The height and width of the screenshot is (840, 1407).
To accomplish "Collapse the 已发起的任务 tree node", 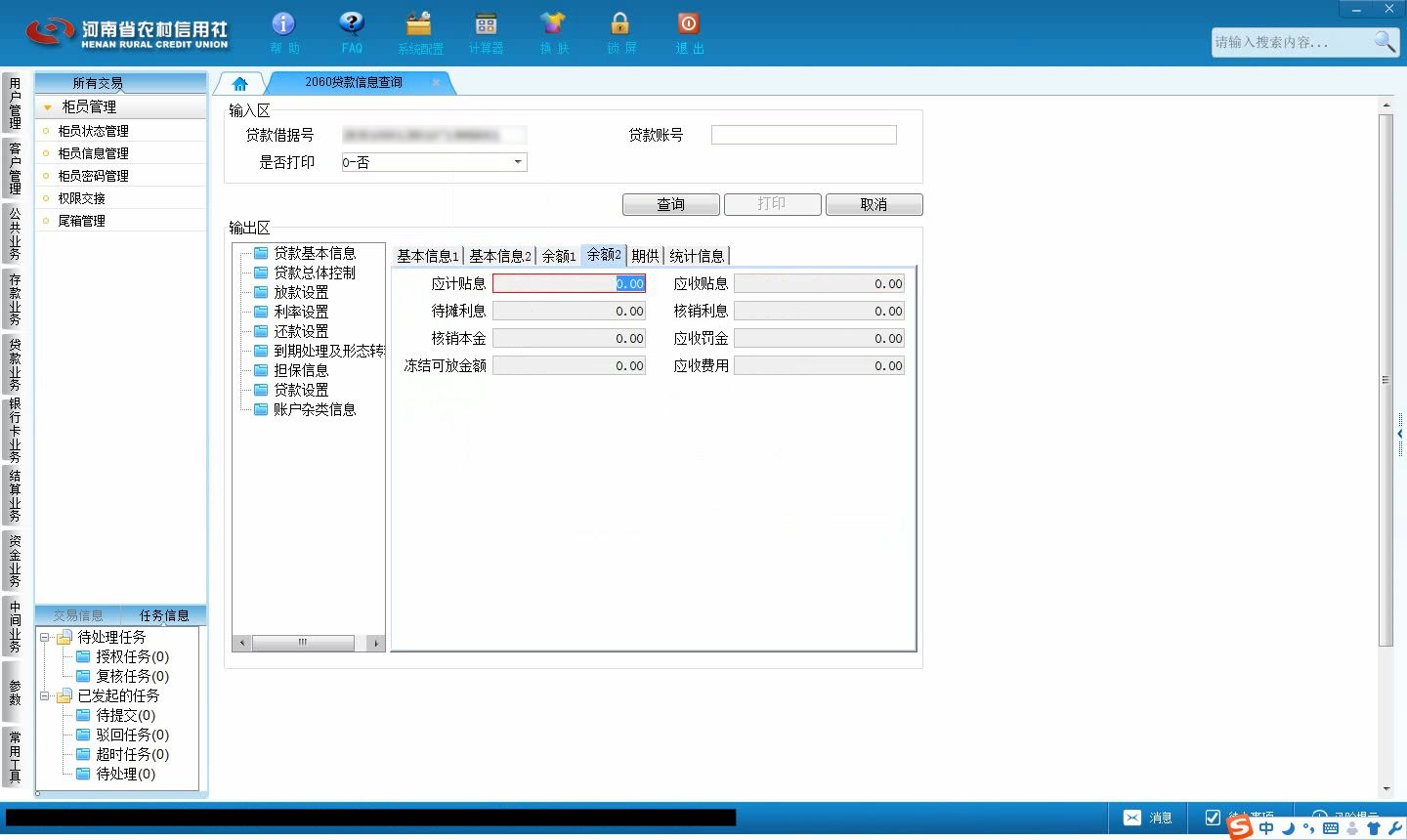I will point(45,695).
